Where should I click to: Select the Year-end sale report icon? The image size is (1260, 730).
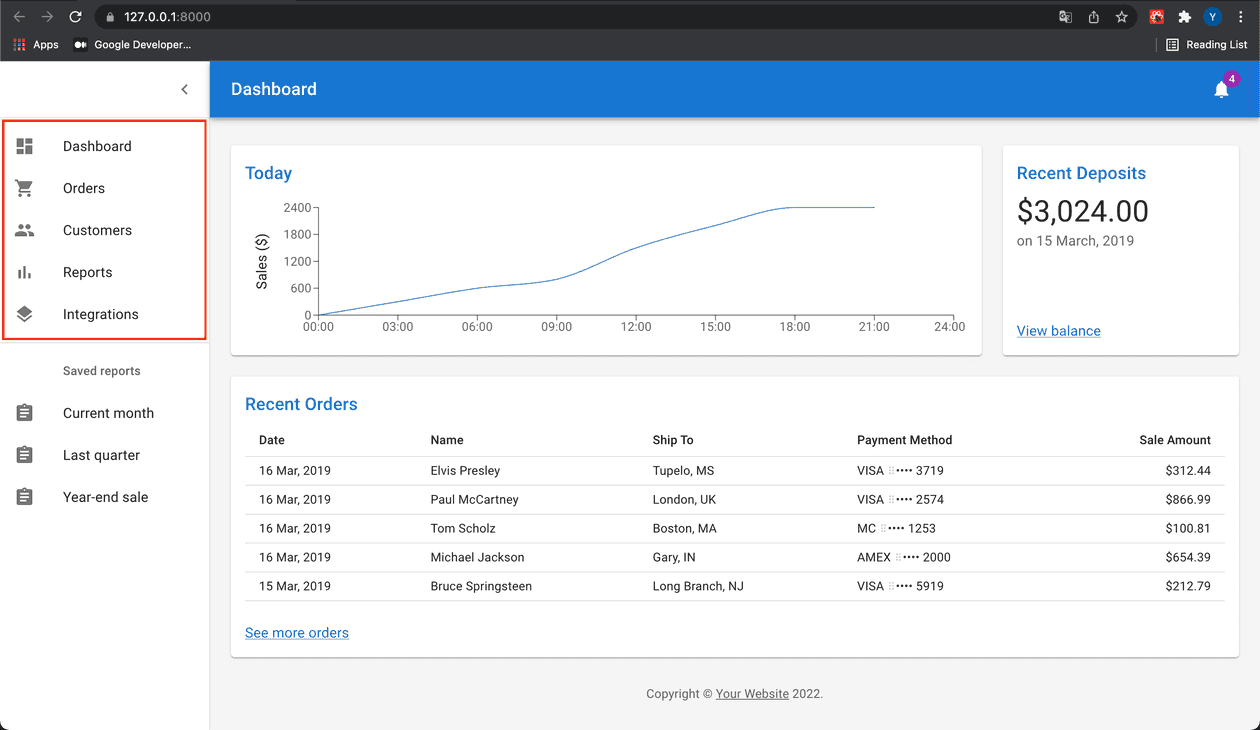click(24, 497)
